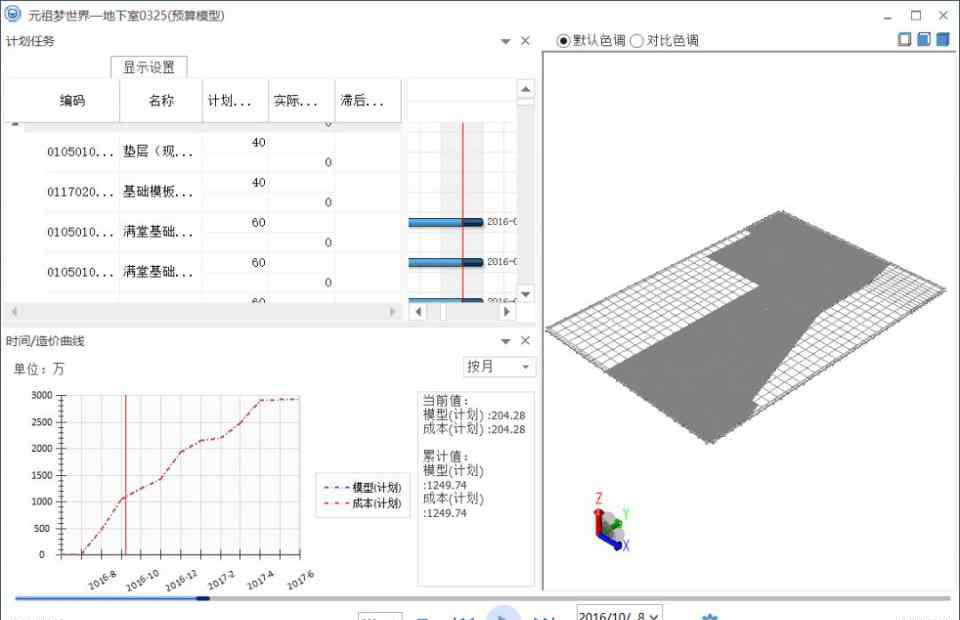Viewport: 960px width, 620px height.
Task: Click the XYZ axis orientation gizmo
Action: pos(612,522)
